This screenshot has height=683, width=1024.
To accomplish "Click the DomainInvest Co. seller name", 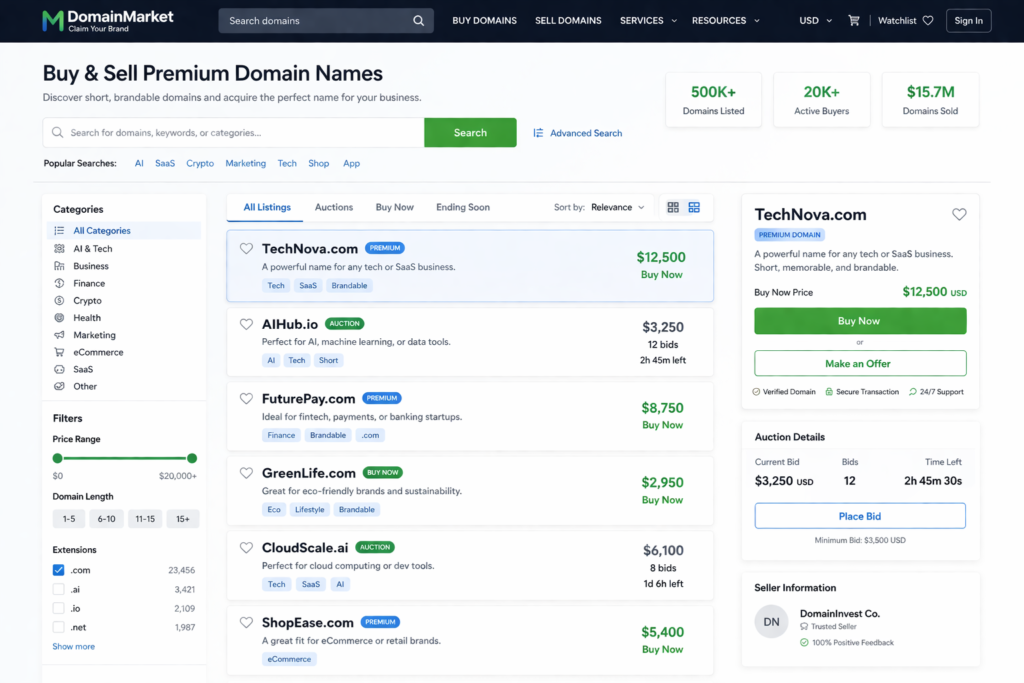I will pos(840,614).
